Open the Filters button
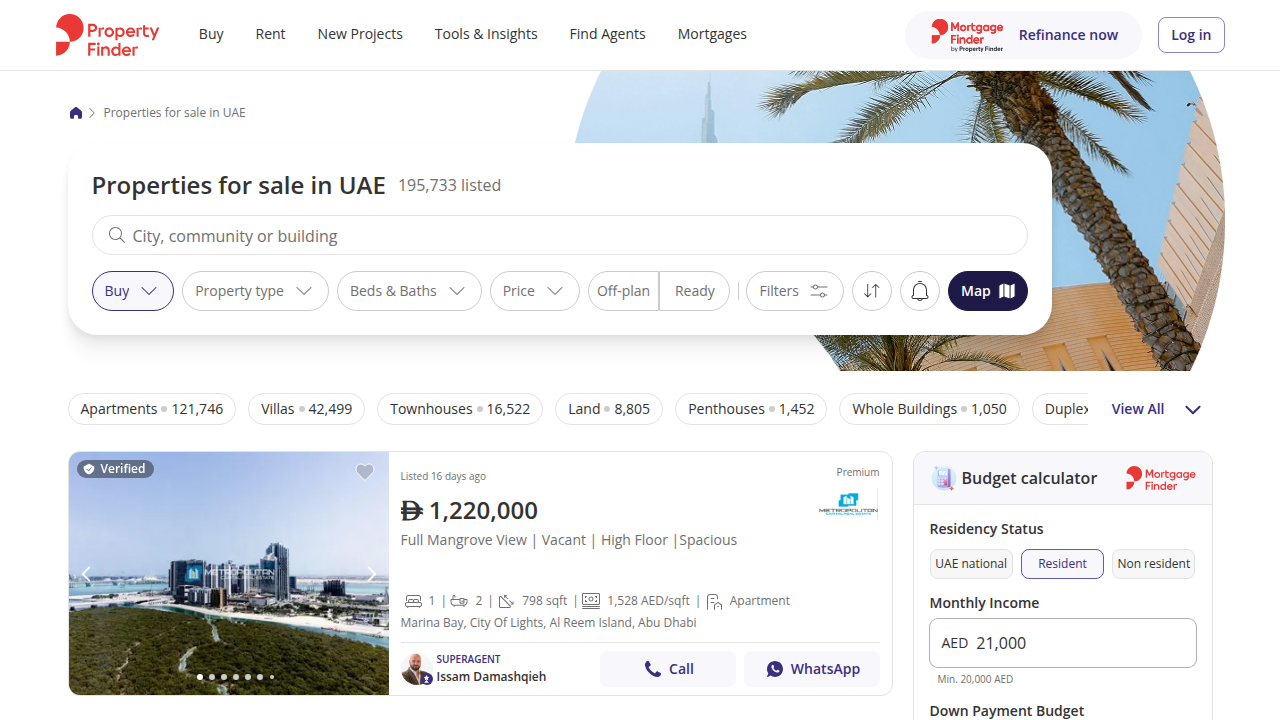Viewport: 1280px width, 720px height. (x=795, y=291)
